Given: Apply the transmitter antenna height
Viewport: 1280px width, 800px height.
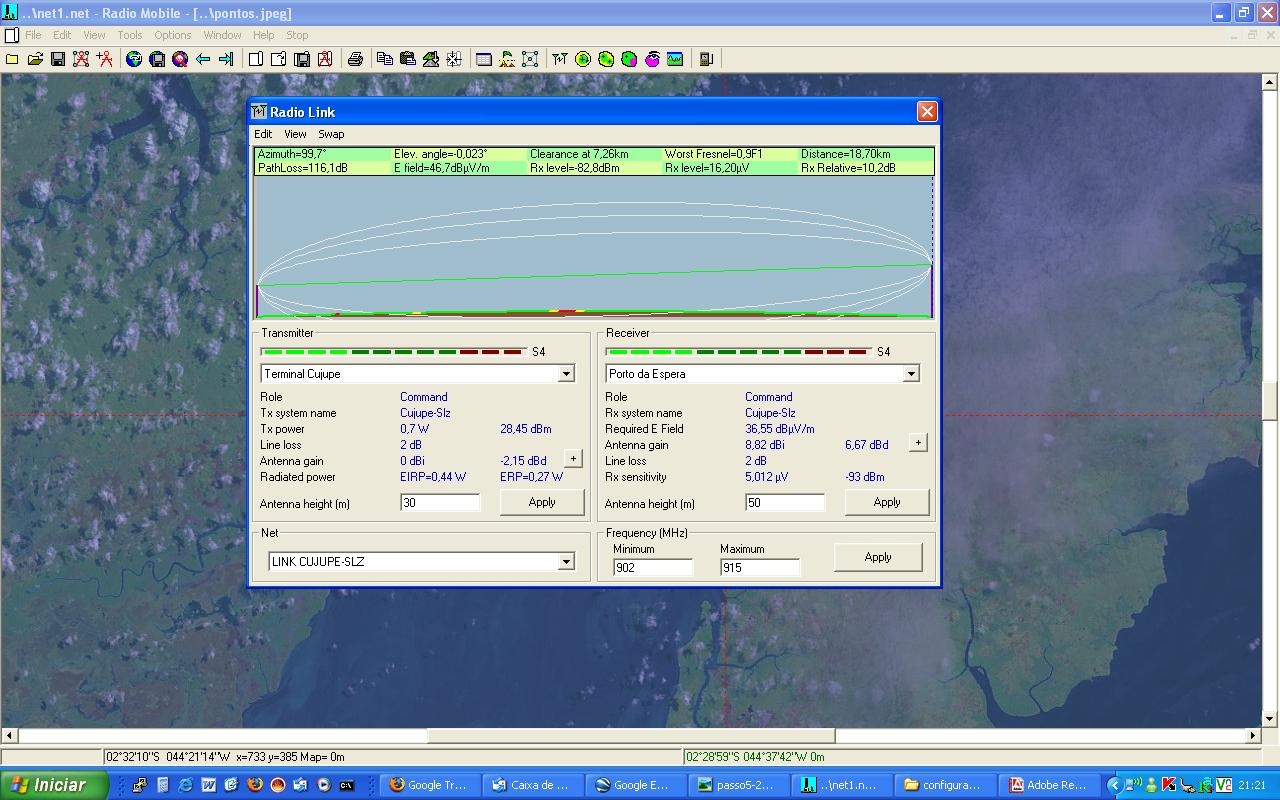Looking at the screenshot, I should [542, 503].
